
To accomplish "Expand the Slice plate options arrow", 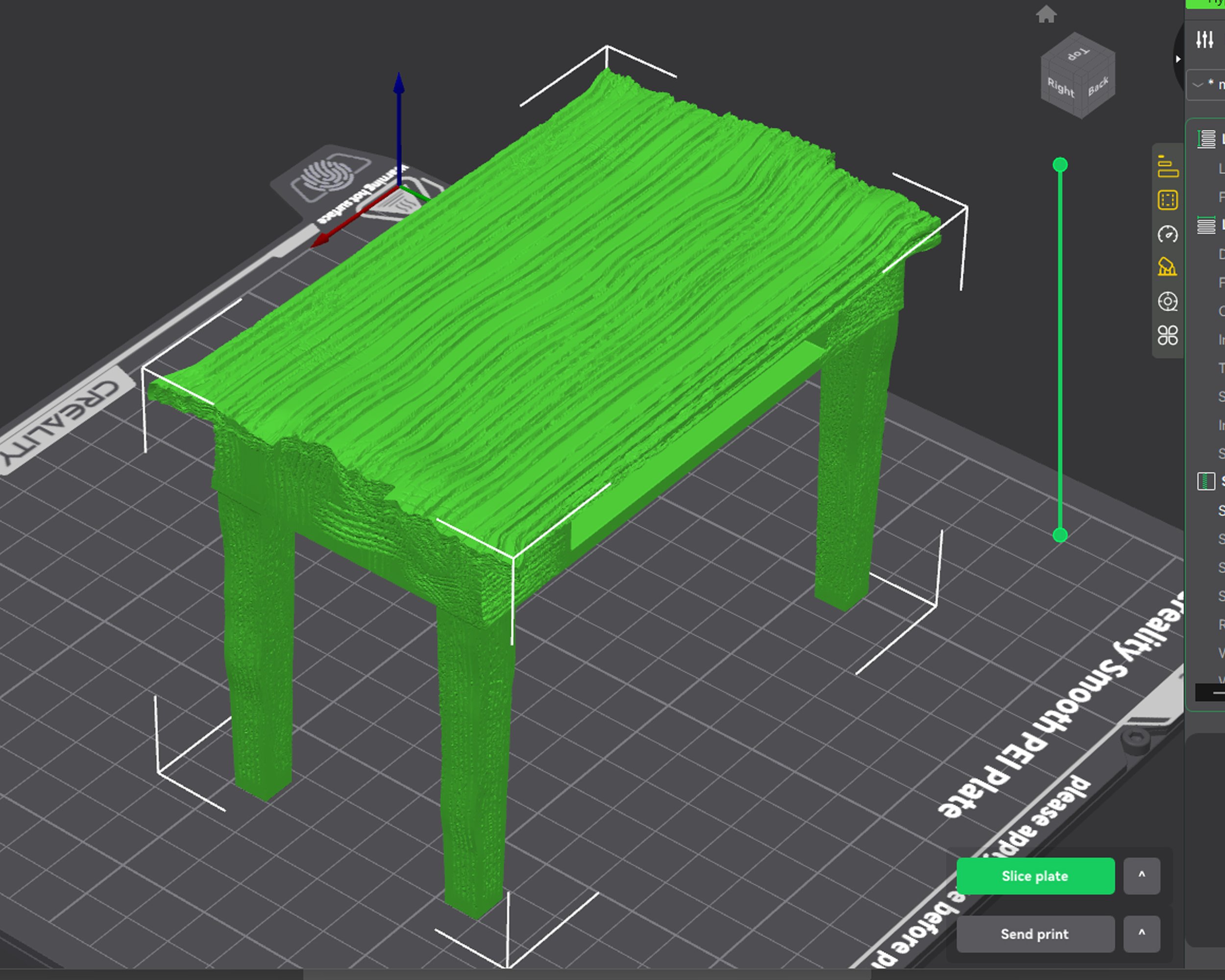I will (x=1142, y=876).
